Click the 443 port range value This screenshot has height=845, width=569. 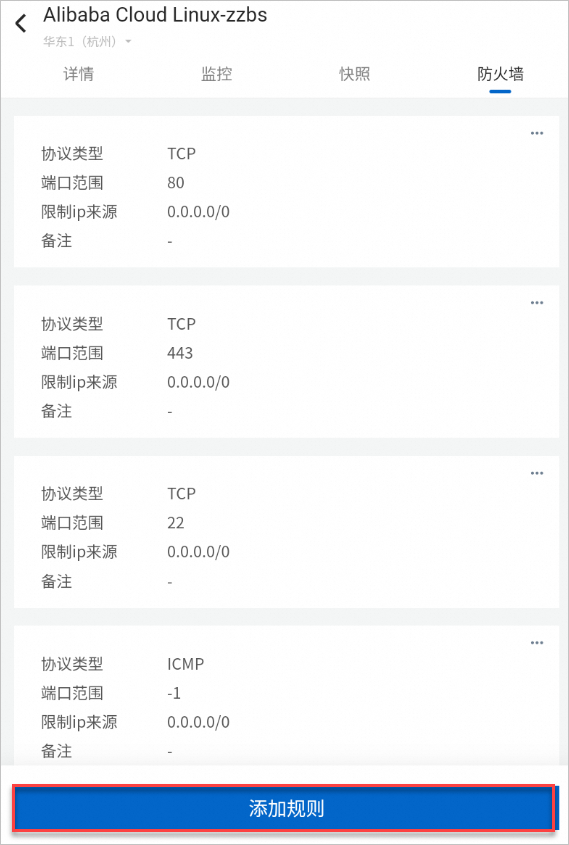(x=180, y=354)
